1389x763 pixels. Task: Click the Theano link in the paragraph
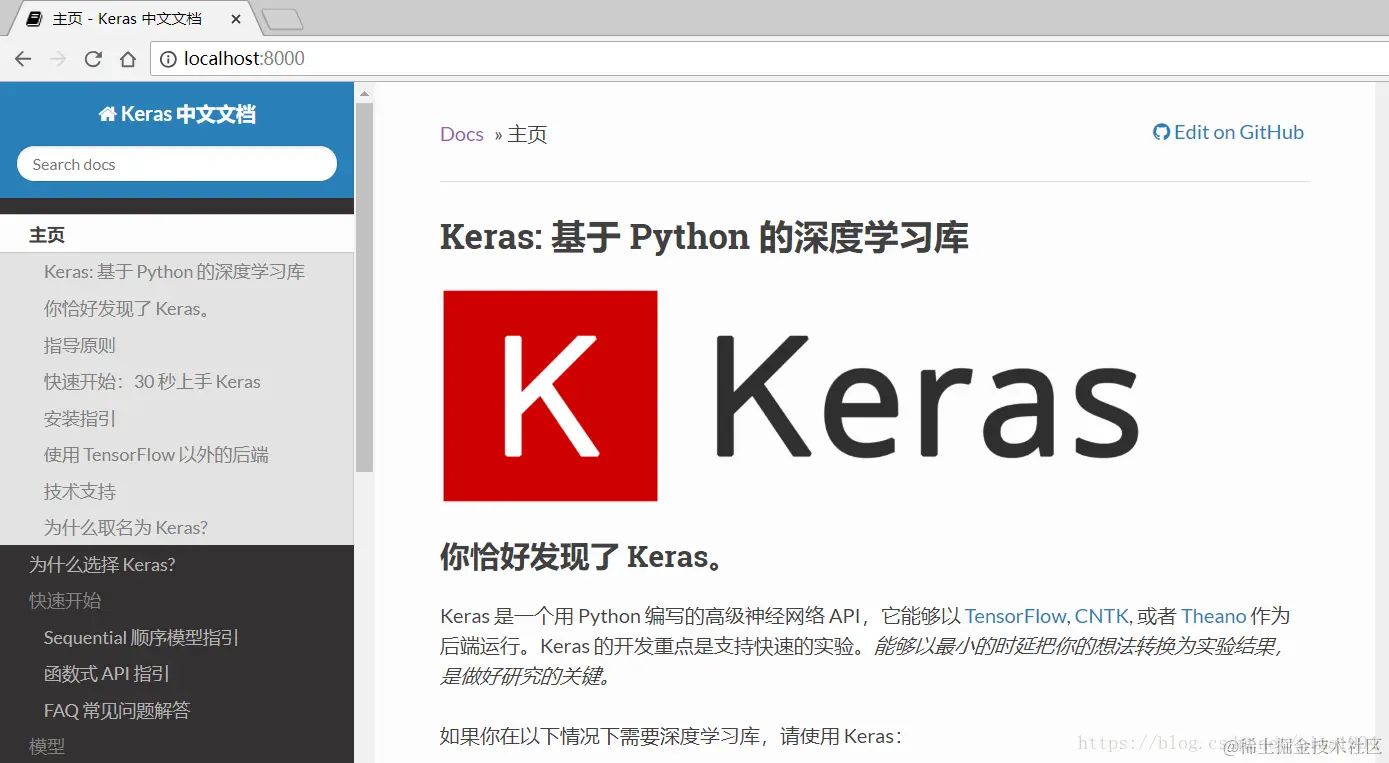point(1214,616)
